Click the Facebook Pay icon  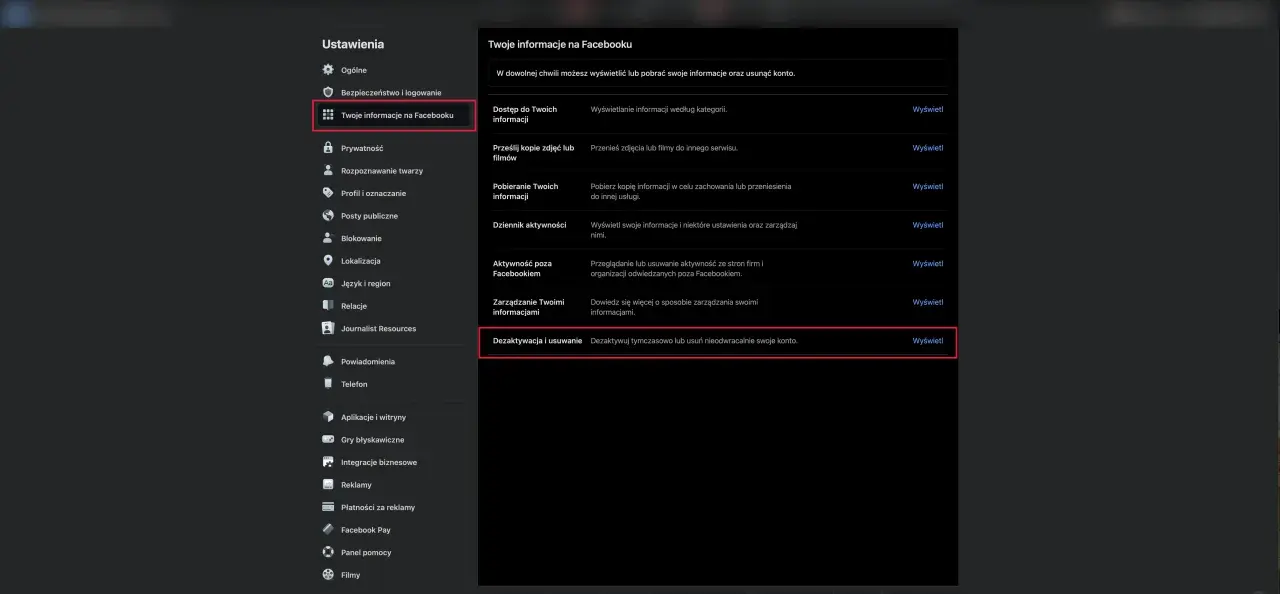[x=328, y=530]
